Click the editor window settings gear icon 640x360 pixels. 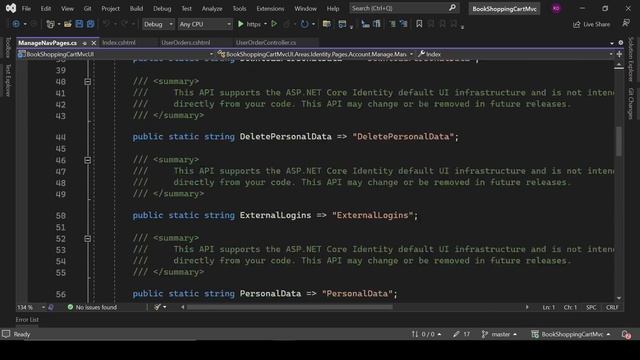point(621,43)
